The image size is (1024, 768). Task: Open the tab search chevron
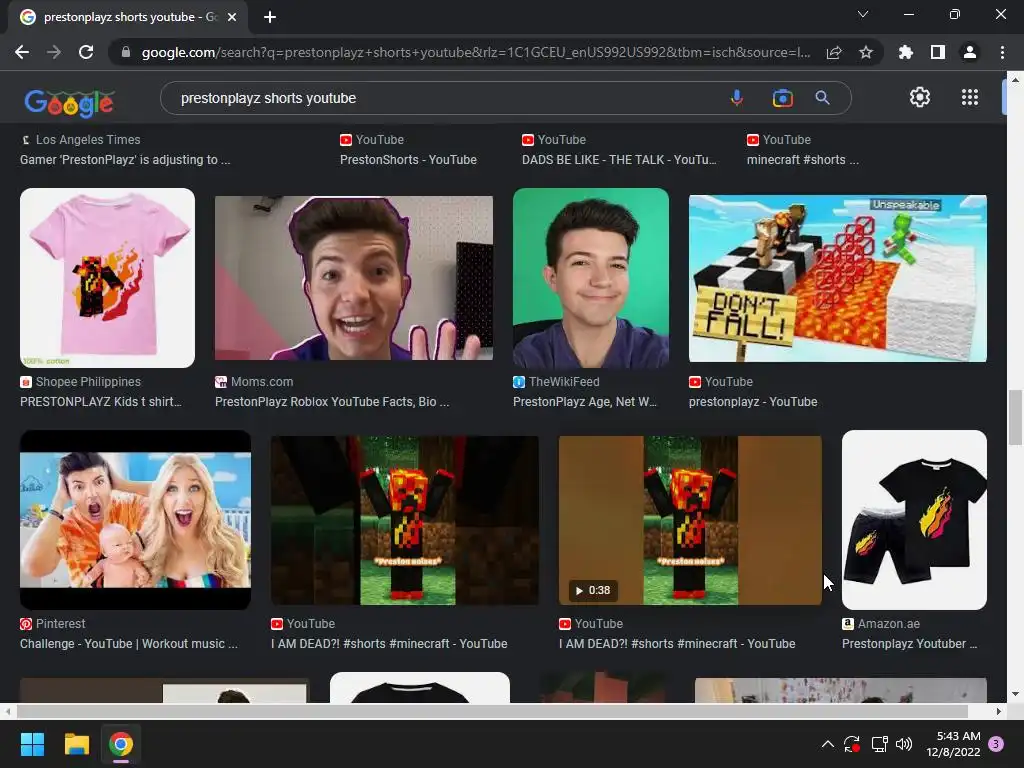(x=863, y=14)
